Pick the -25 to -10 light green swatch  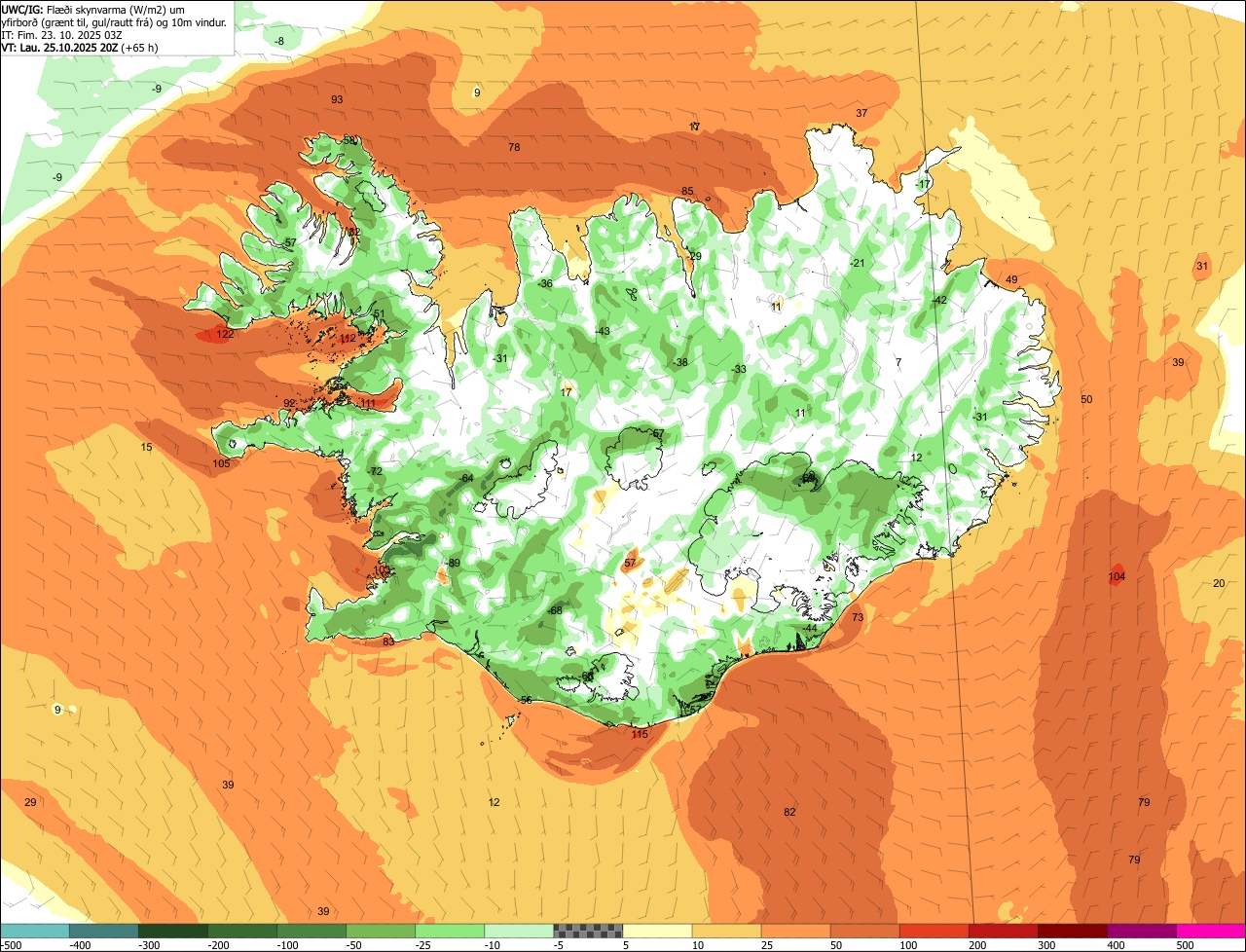point(450,931)
